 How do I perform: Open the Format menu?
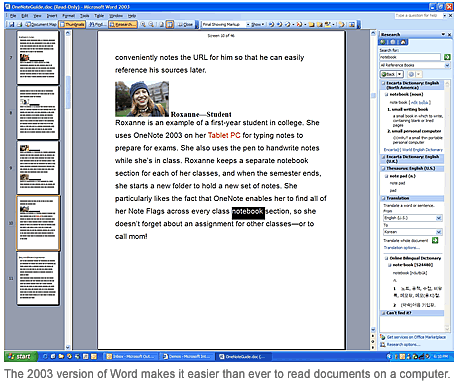68,16
